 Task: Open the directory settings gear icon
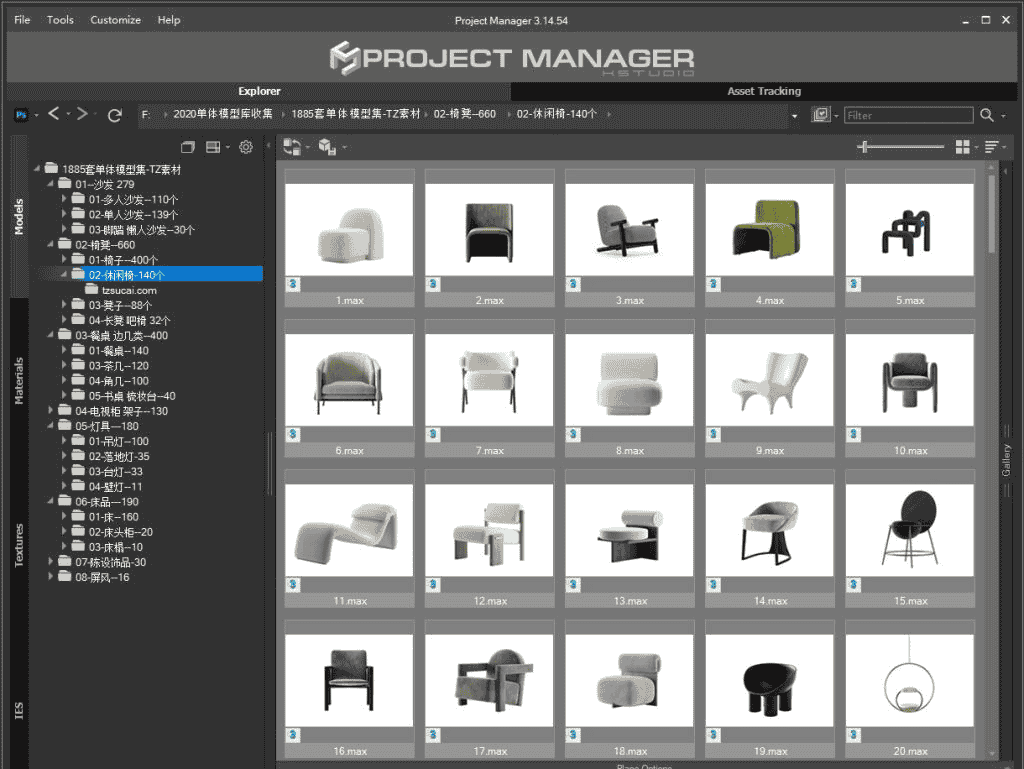[246, 147]
